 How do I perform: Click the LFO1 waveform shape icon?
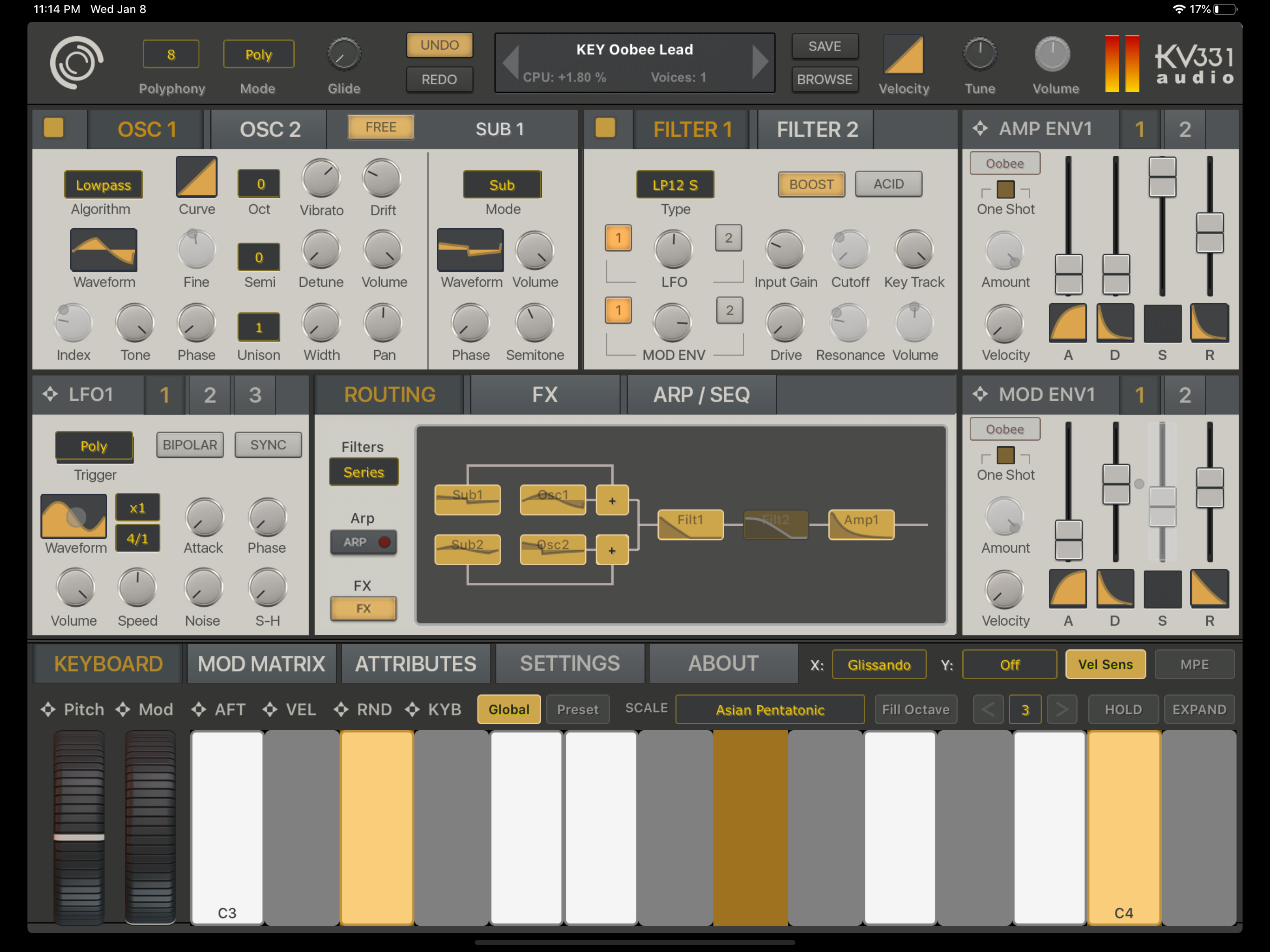click(x=73, y=516)
